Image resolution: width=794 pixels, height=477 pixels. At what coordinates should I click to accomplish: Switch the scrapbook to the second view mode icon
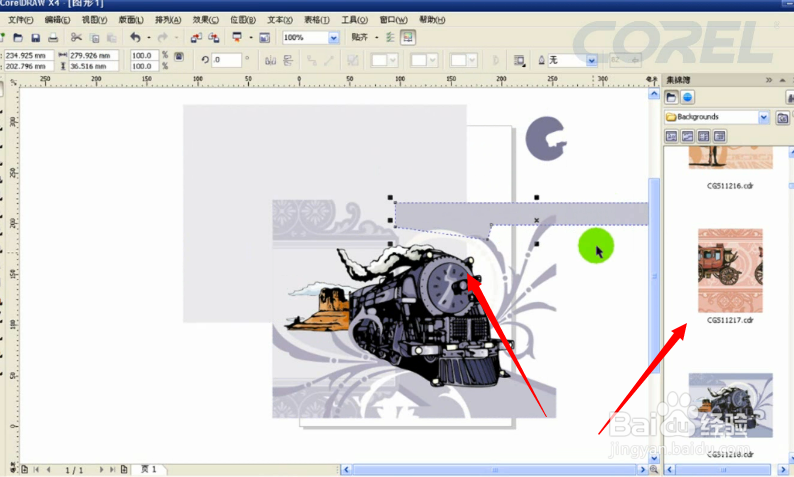tap(687, 136)
